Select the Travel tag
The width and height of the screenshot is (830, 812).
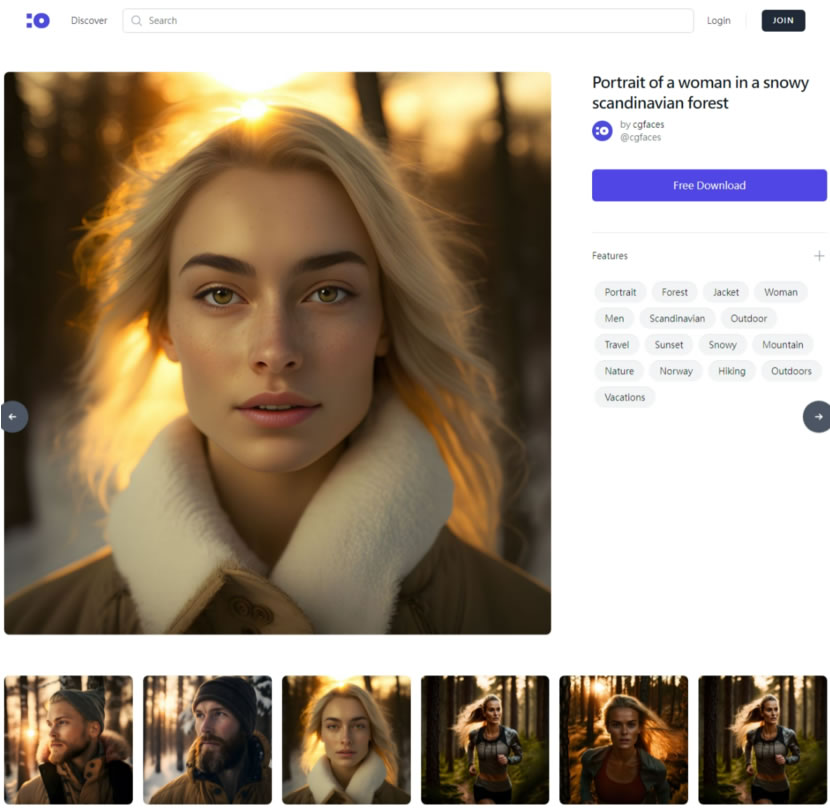click(x=617, y=345)
